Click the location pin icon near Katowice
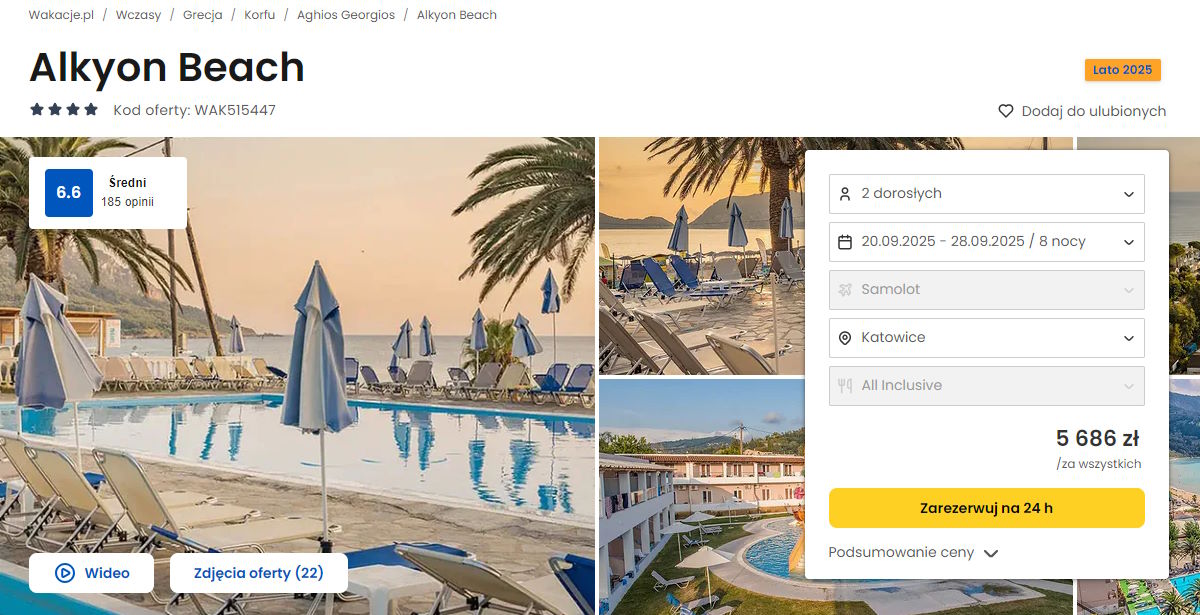This screenshot has width=1200, height=615. tap(845, 338)
